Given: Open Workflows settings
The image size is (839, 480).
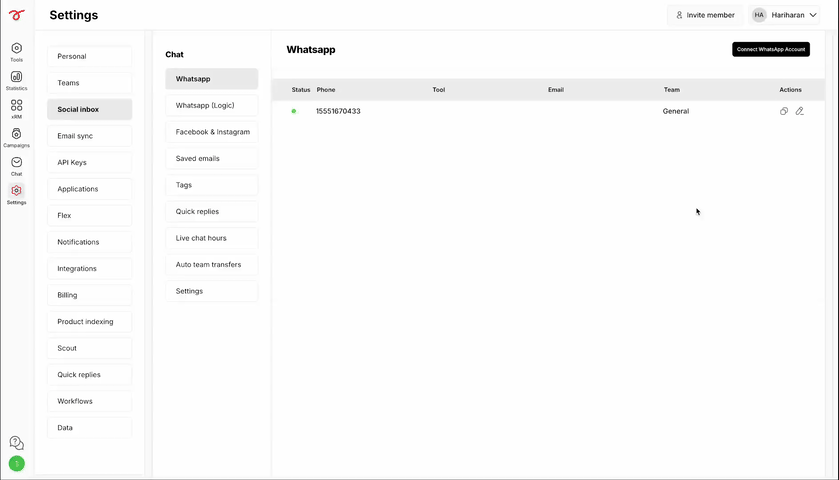Looking at the screenshot, I should coord(89,401).
